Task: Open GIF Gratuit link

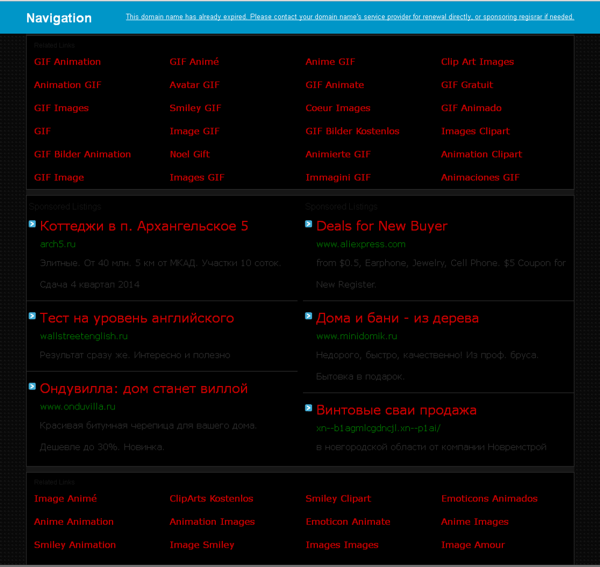Action: [467, 85]
